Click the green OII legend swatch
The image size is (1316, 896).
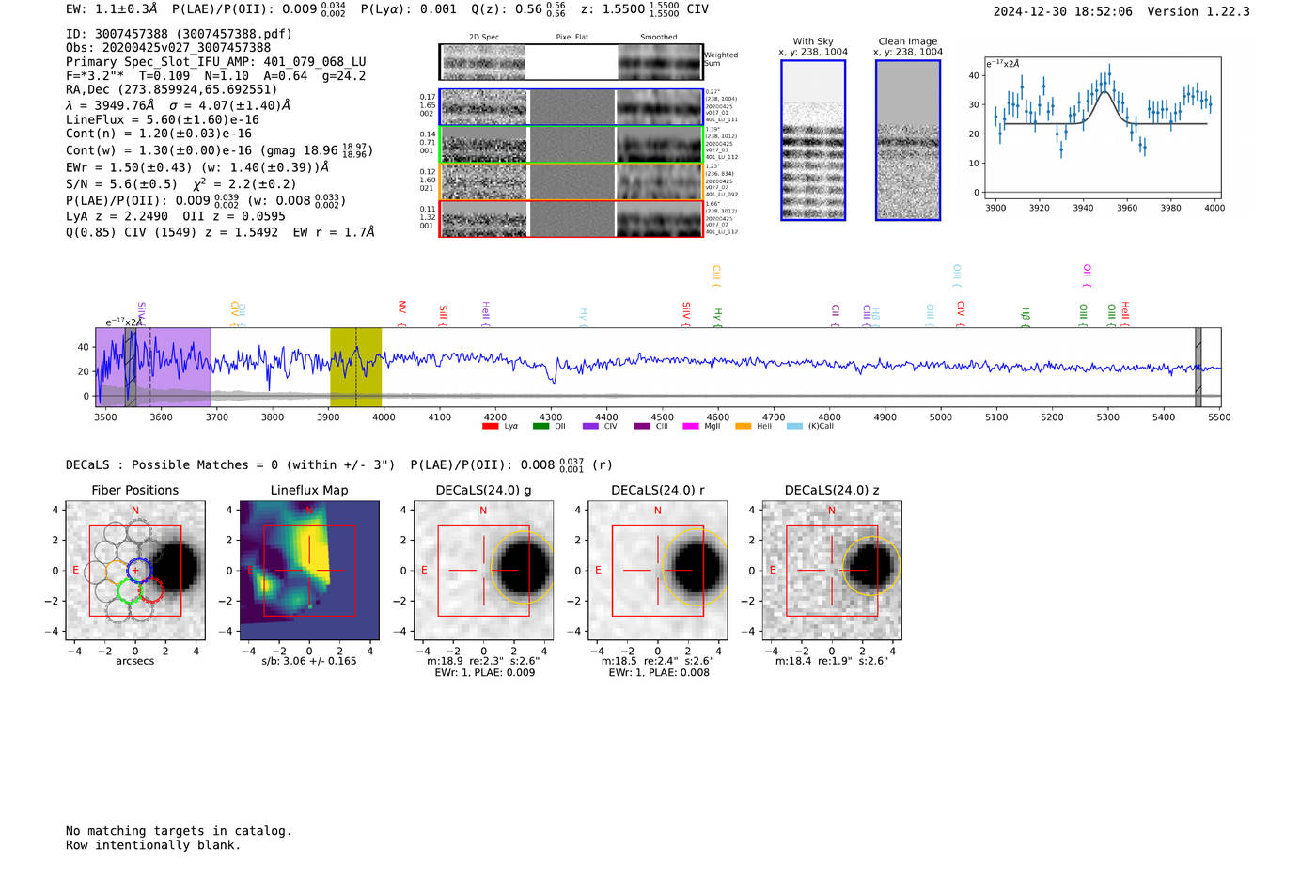540,427
